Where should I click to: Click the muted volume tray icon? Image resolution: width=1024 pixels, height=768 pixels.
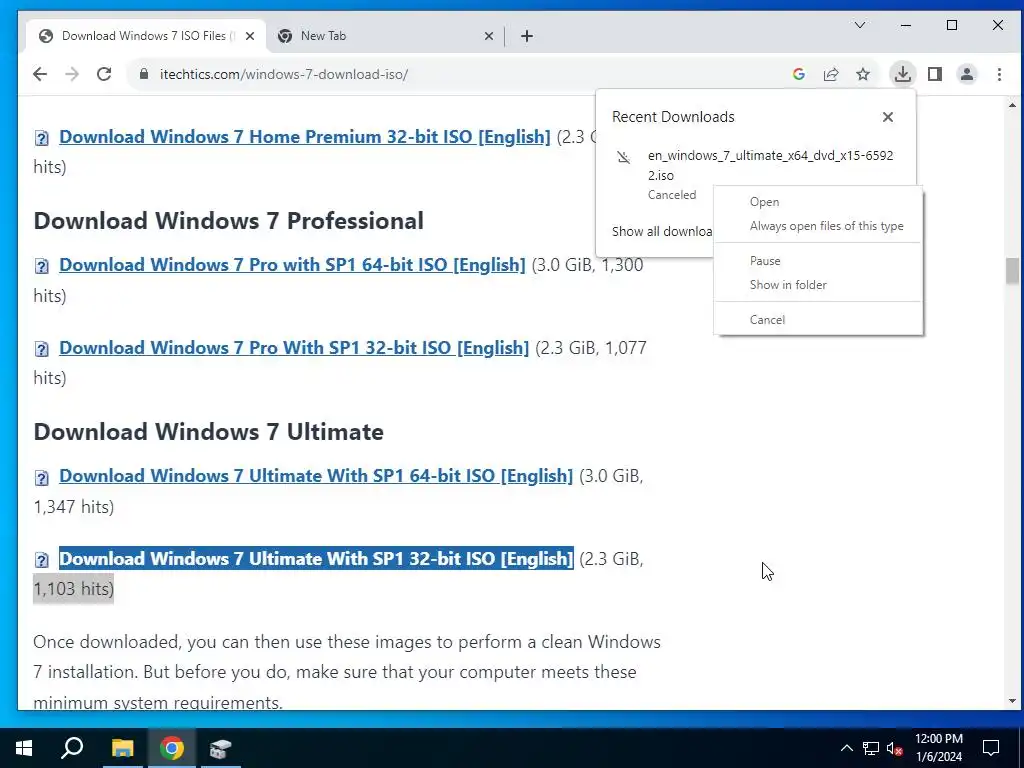(895, 748)
